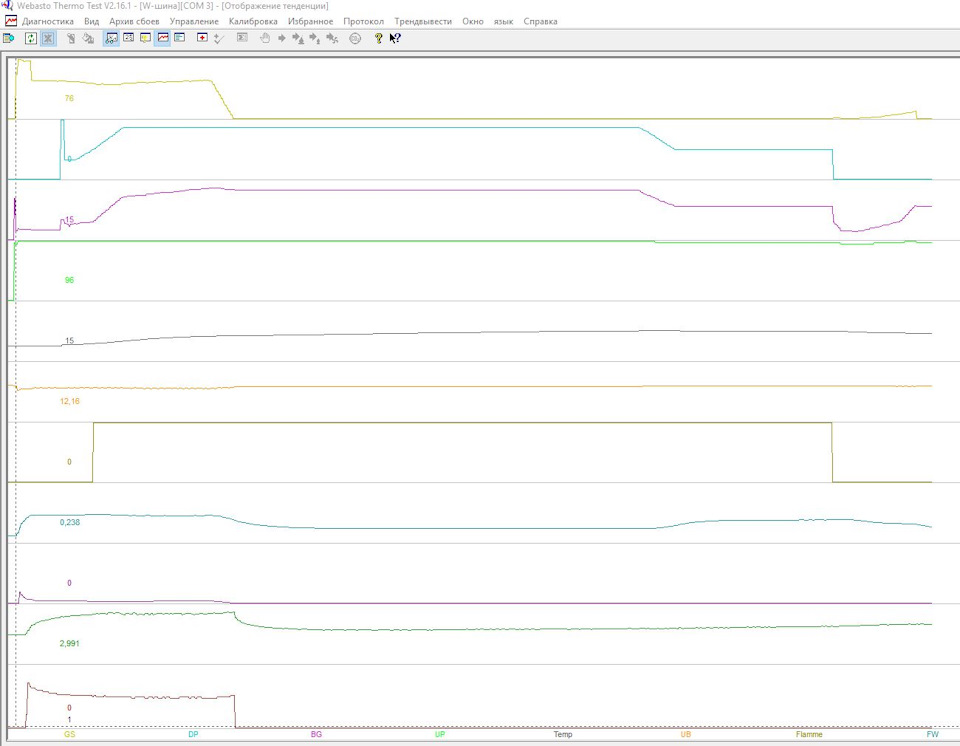Screen dimensions: 960x746
Task: Click the FW legend label
Action: click(x=932, y=734)
